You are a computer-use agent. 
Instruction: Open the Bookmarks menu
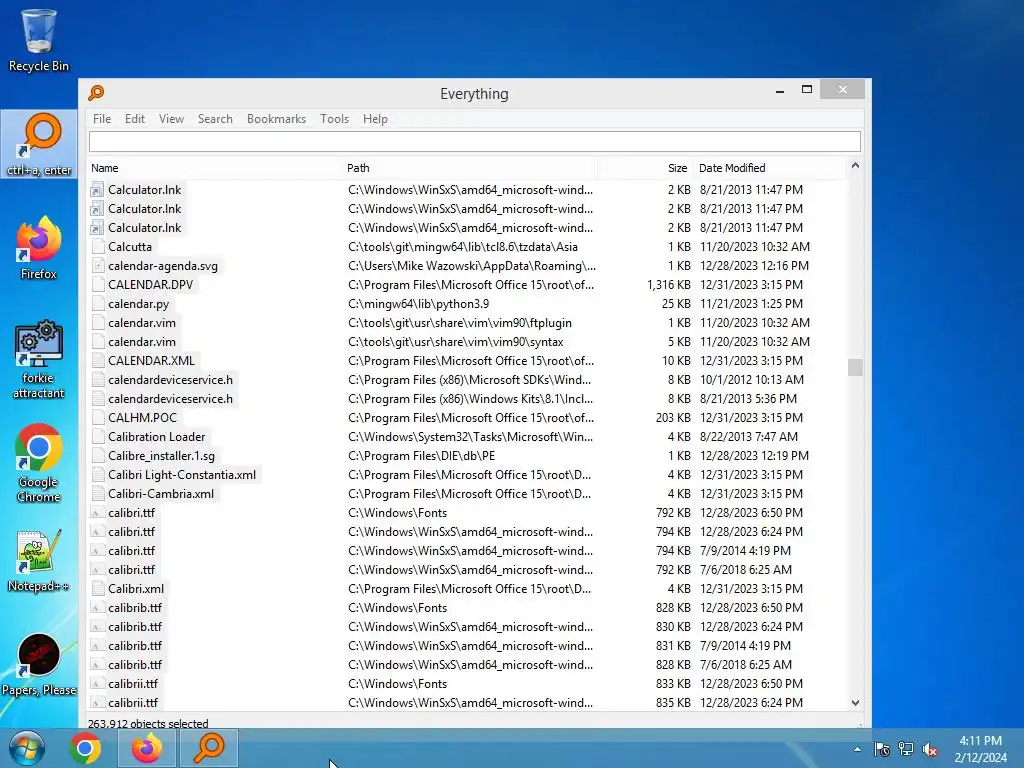276,119
